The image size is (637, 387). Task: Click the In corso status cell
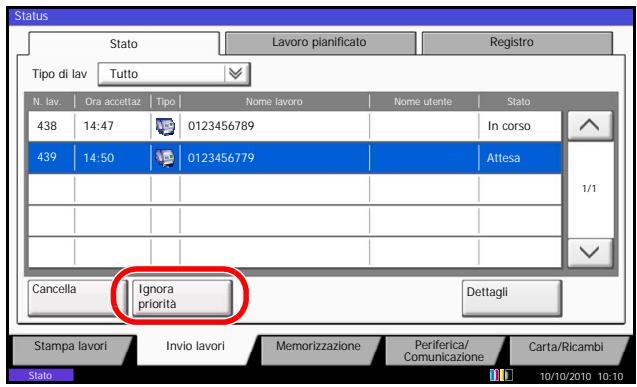(509, 126)
